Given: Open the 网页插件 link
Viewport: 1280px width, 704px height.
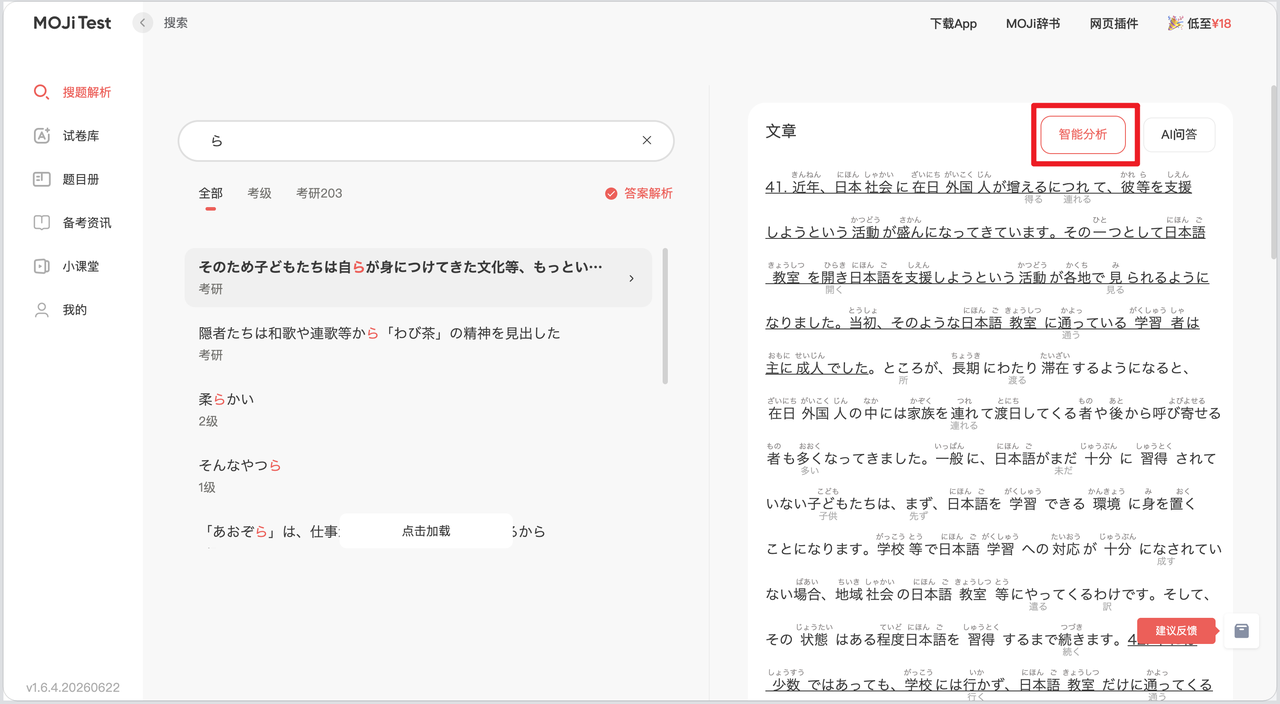Looking at the screenshot, I should pos(1114,23).
